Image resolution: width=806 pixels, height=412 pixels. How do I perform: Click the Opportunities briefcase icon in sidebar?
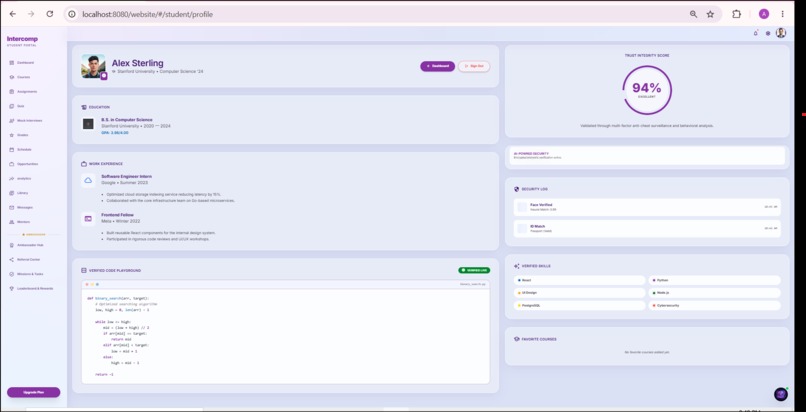(11, 164)
